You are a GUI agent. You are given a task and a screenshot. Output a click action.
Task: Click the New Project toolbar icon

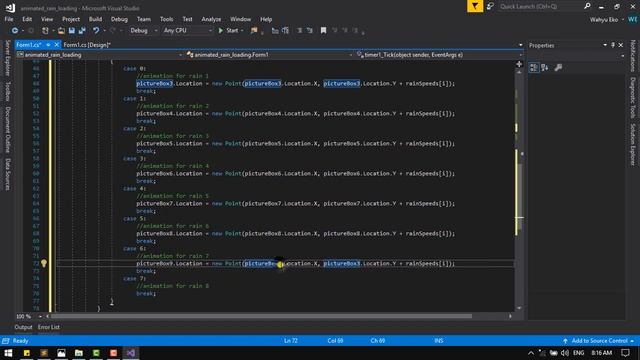45,31
